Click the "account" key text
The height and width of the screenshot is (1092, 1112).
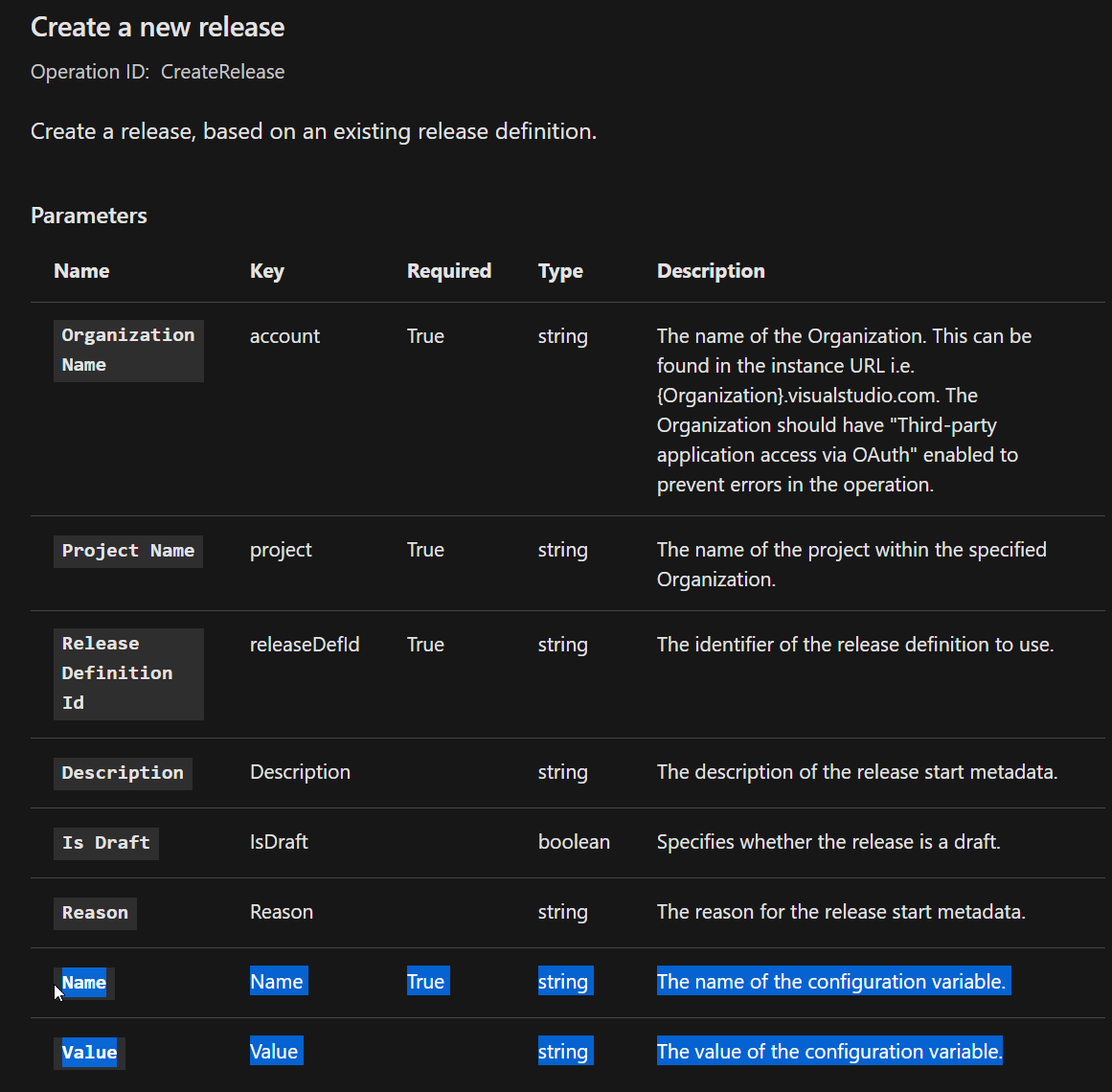pos(284,336)
